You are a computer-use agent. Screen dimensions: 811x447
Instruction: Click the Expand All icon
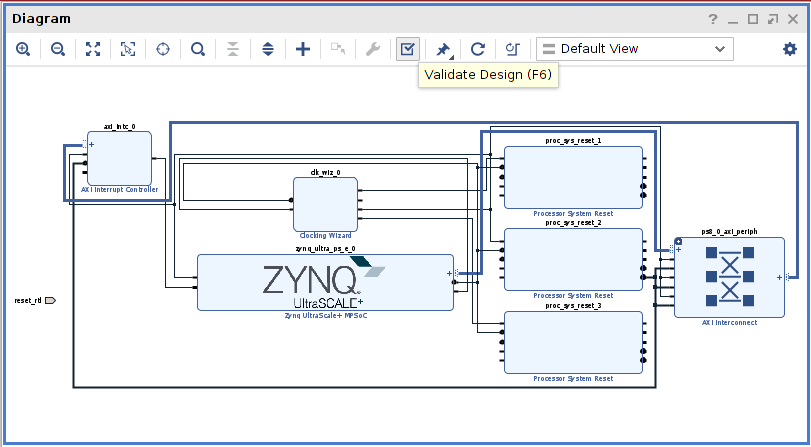268,49
